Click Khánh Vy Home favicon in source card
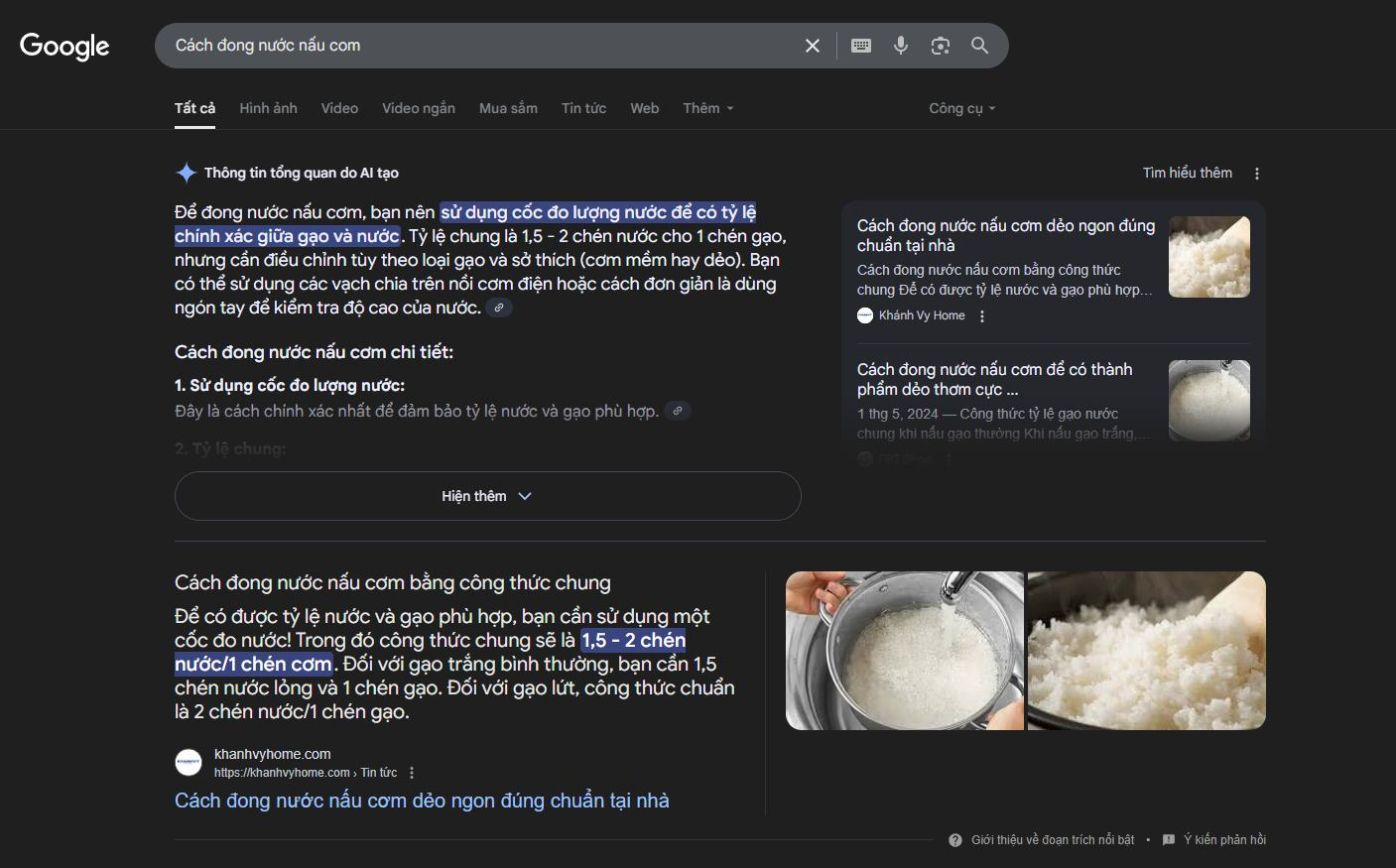Screen dimensions: 1396x868 tap(865, 315)
